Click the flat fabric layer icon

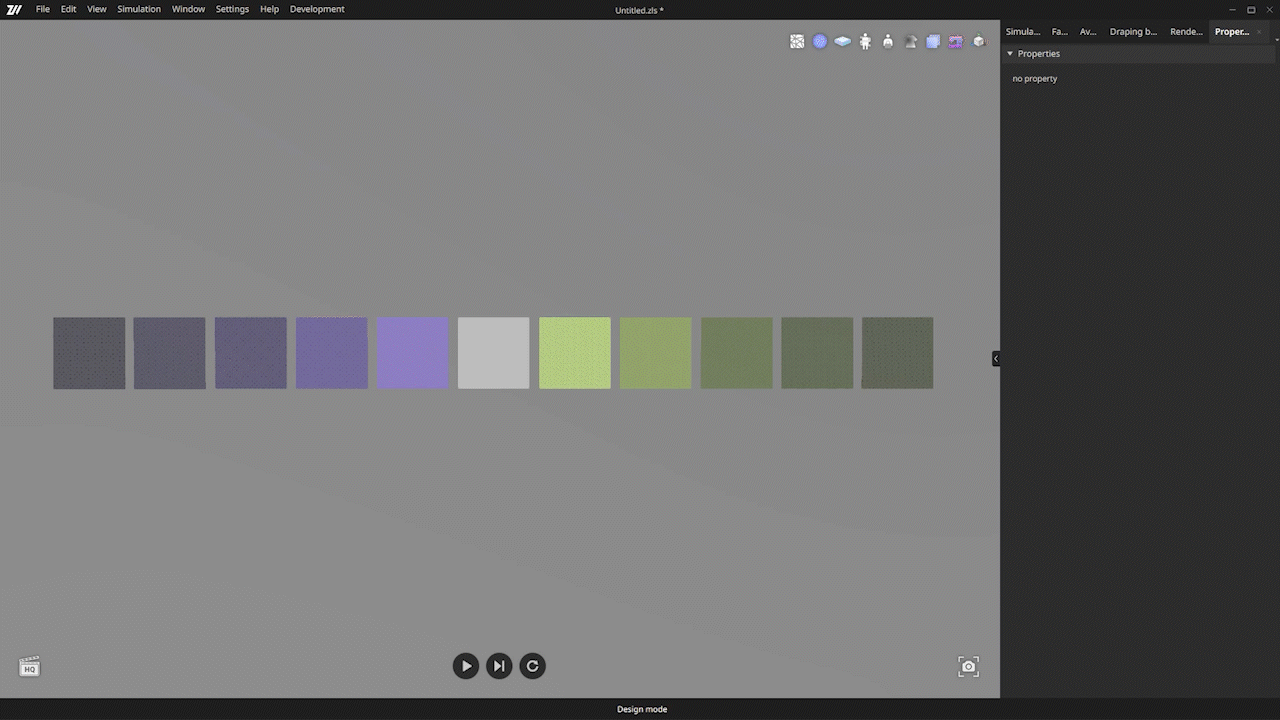coord(842,42)
